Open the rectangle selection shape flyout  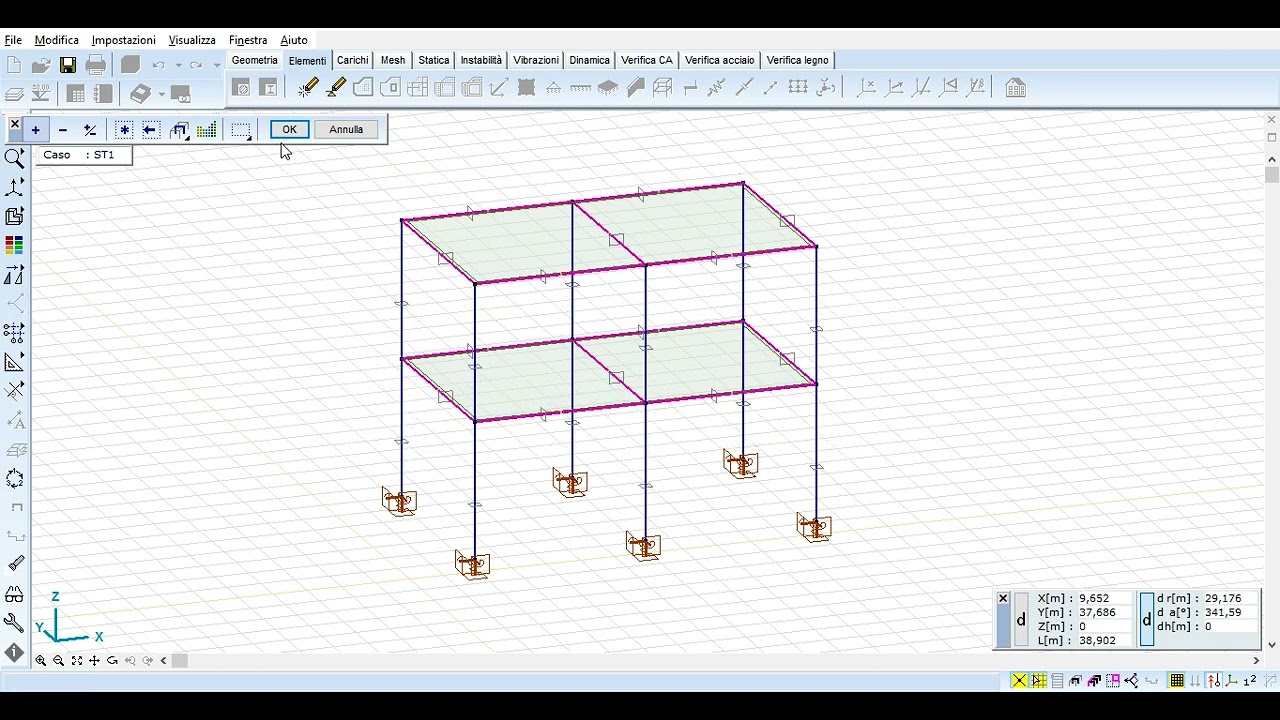241,130
